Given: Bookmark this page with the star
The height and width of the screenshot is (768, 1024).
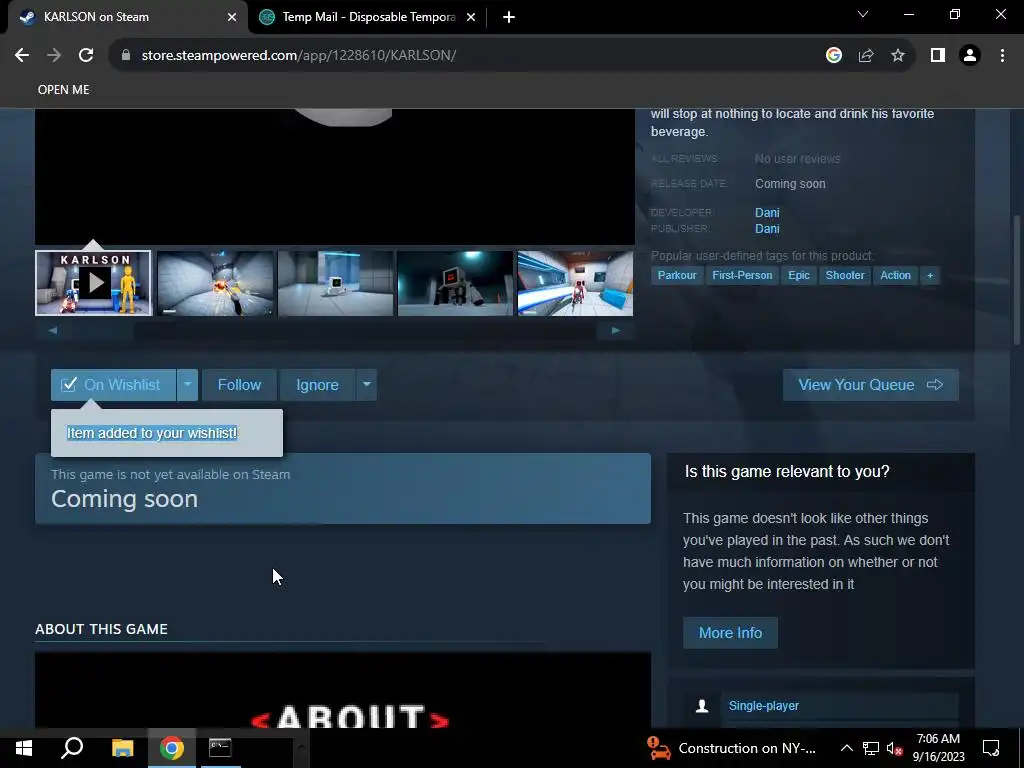Looking at the screenshot, I should coord(898,56).
